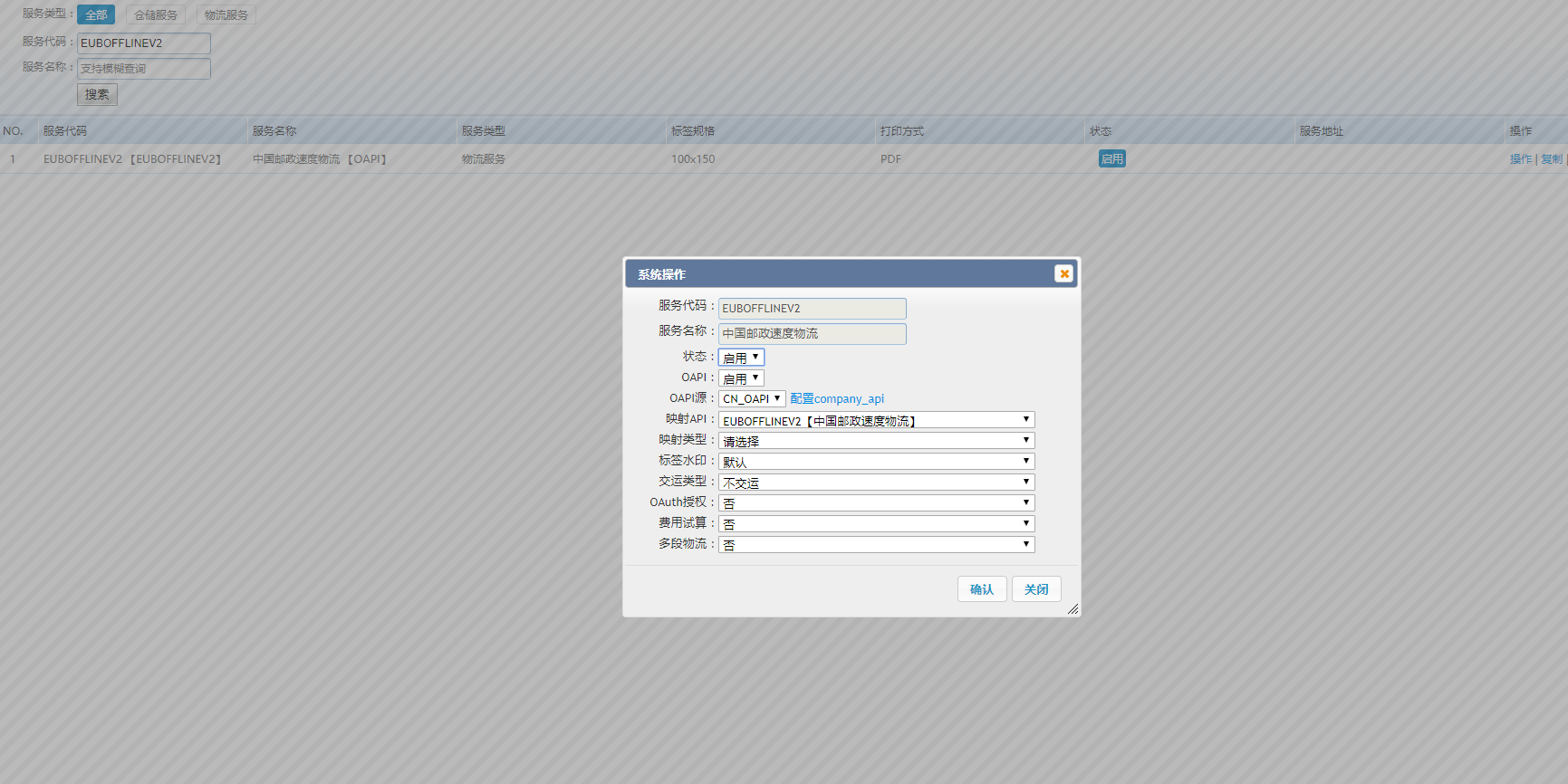Click the 复制 link in table row
The width and height of the screenshot is (1568, 784).
(1552, 159)
